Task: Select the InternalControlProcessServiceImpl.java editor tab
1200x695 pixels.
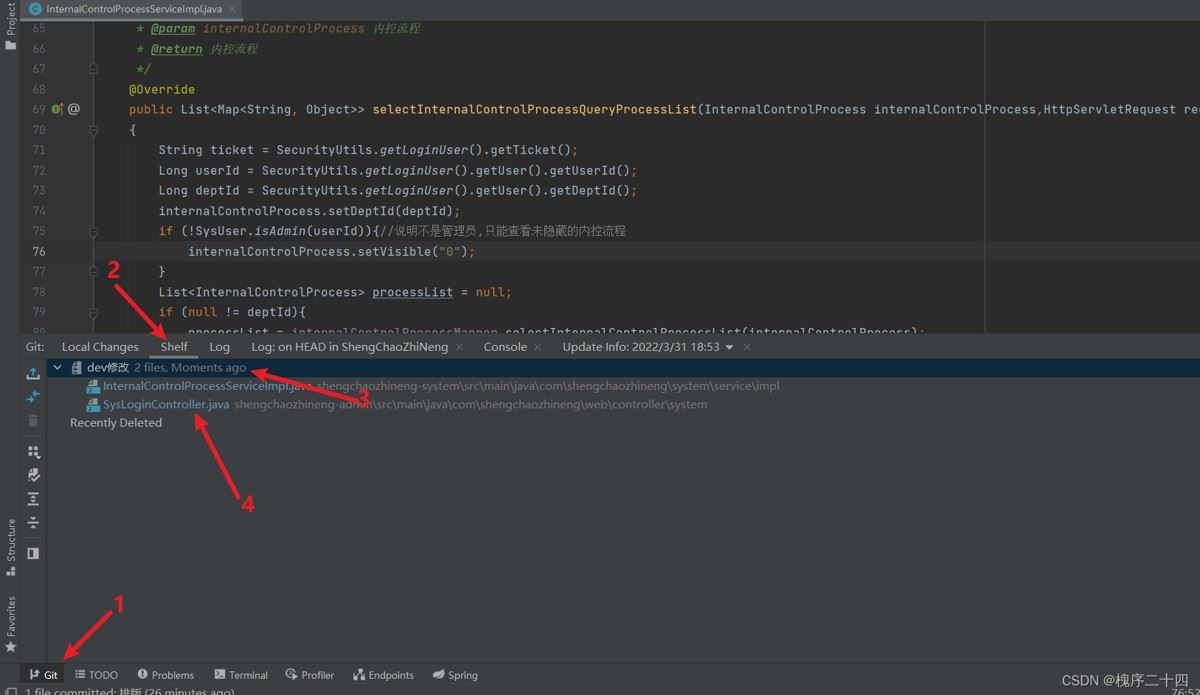Action: [x=133, y=9]
